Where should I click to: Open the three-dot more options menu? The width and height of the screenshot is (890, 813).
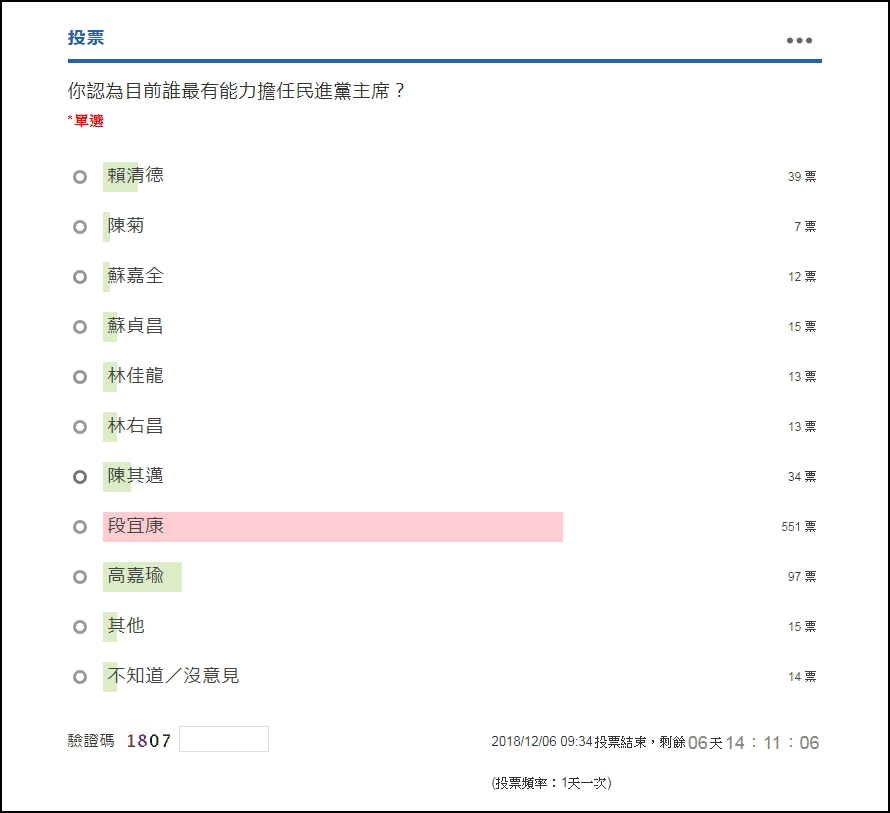click(x=799, y=41)
